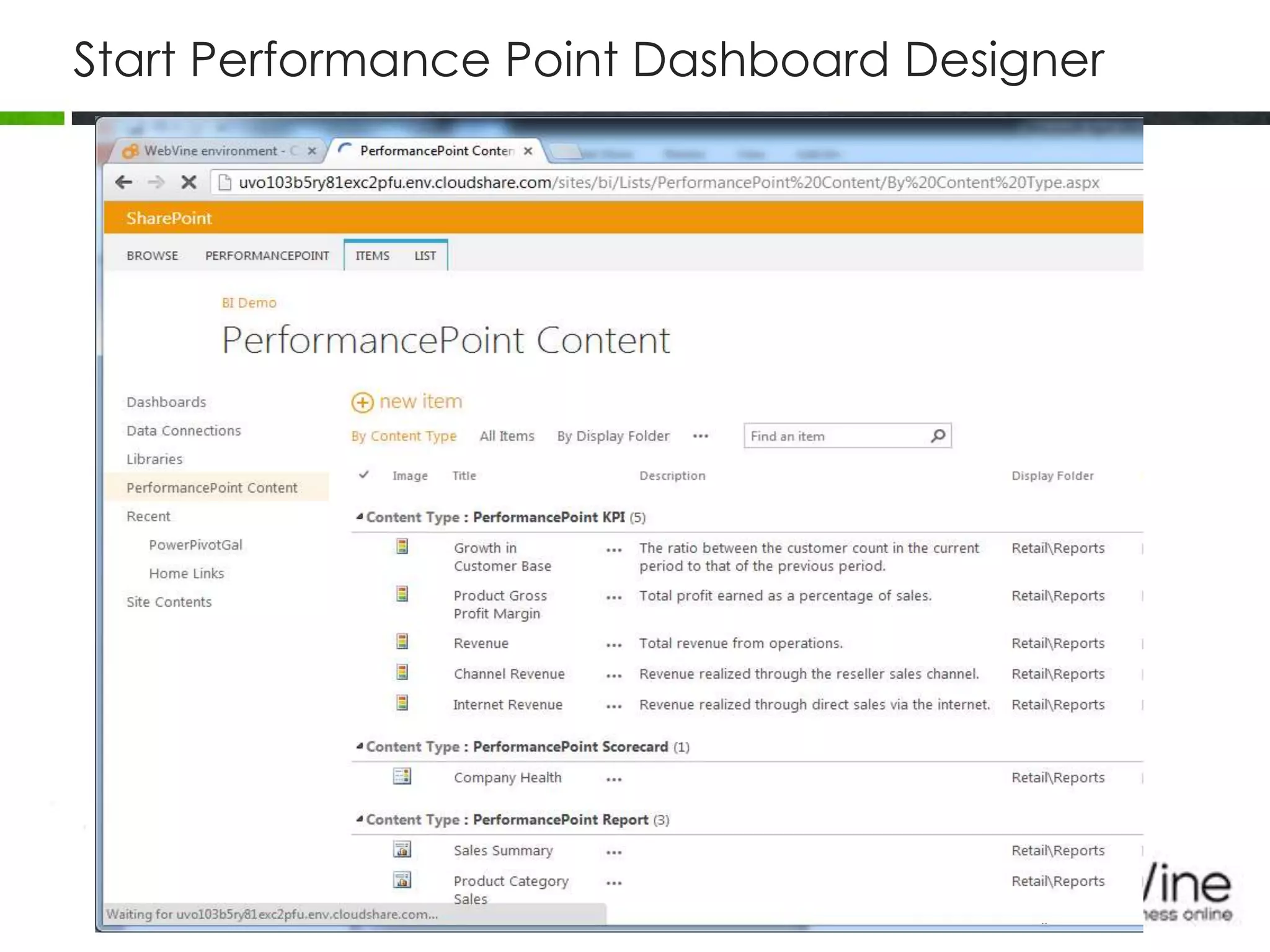Open Site Contents in the left navigation
The image size is (1270, 952).
[x=169, y=602]
